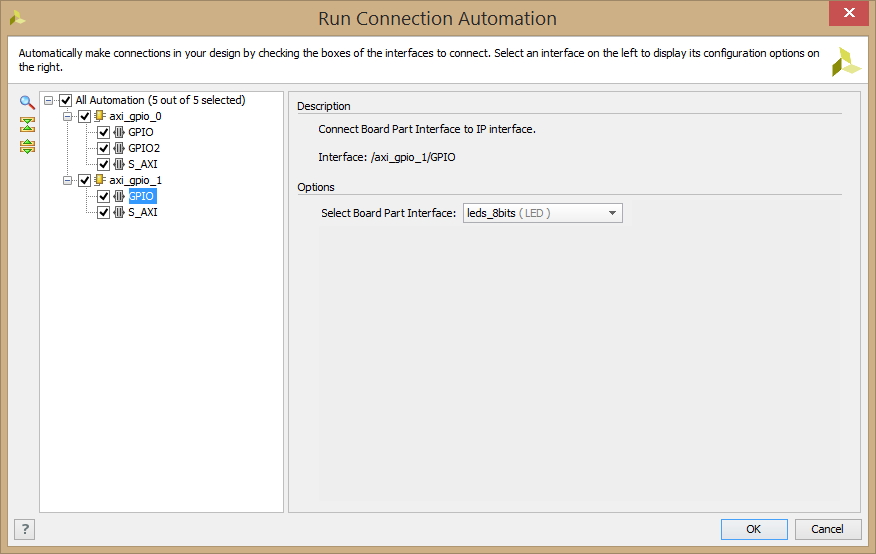Screen dimensions: 876x554
Task: Confirm with the OK button
Action: tap(754, 529)
